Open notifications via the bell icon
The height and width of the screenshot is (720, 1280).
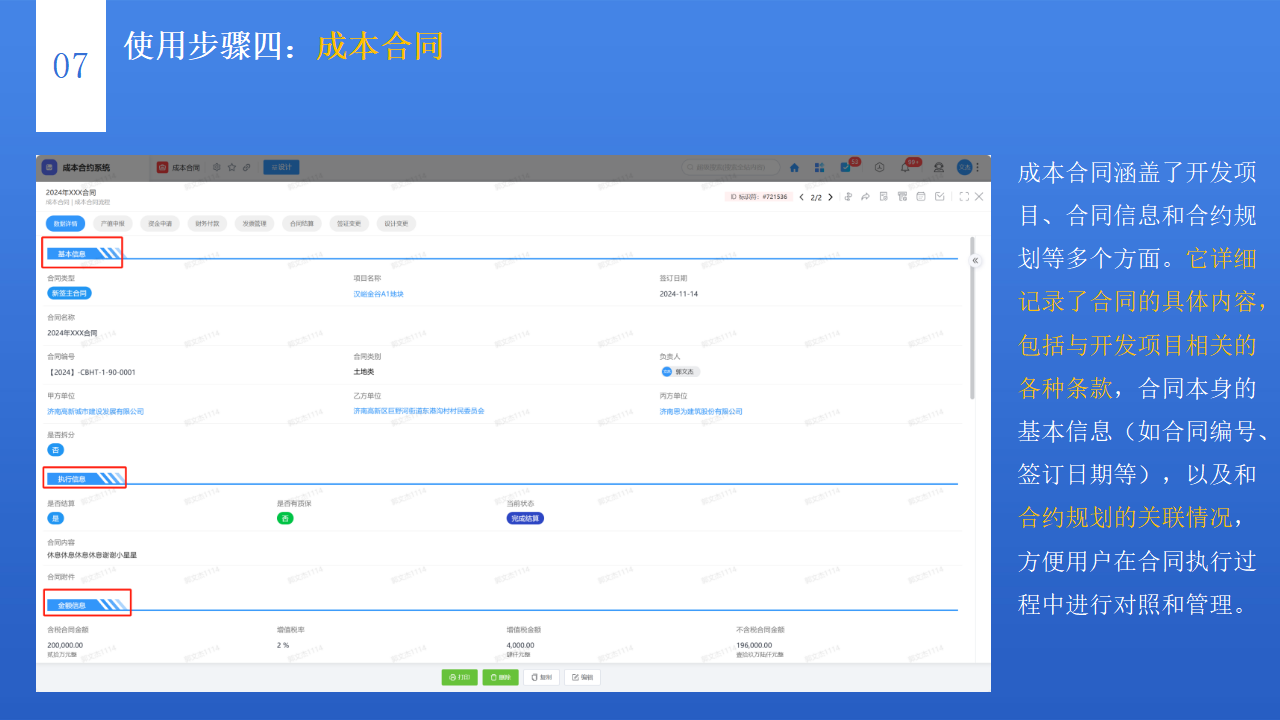click(x=904, y=167)
